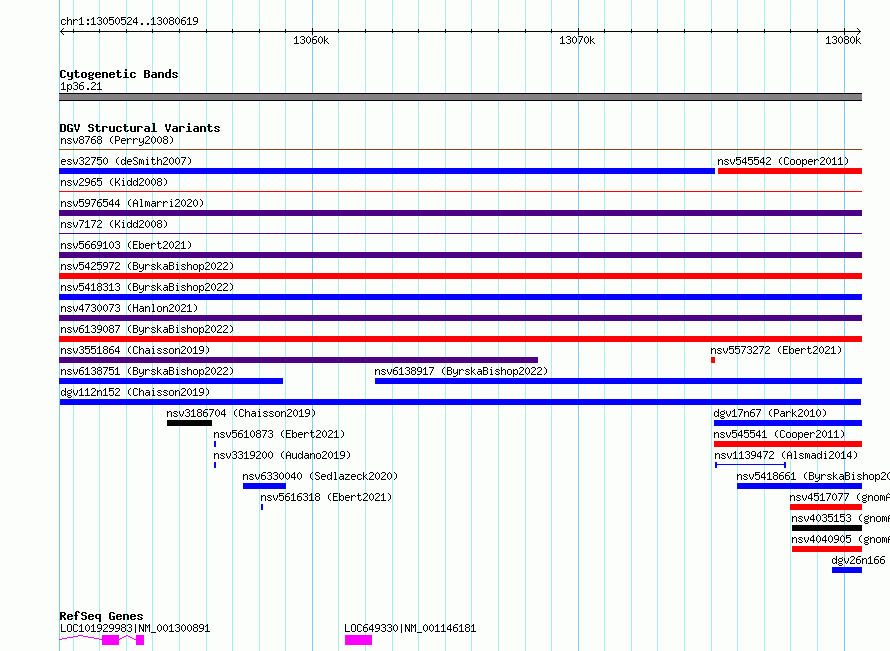Click the large magenta LOC101929983 exon block
Image resolution: width=890 pixels, height=651 pixels.
[x=111, y=640]
